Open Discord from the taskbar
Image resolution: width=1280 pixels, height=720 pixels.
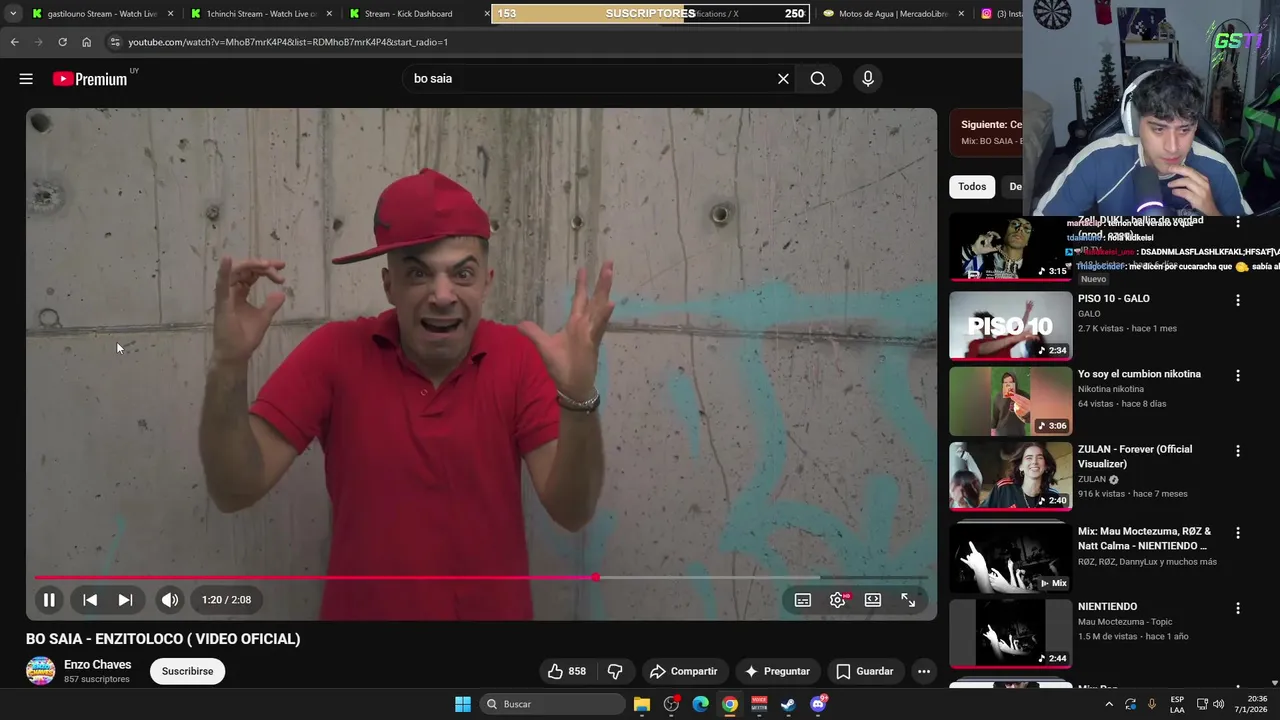pyautogui.click(x=819, y=704)
